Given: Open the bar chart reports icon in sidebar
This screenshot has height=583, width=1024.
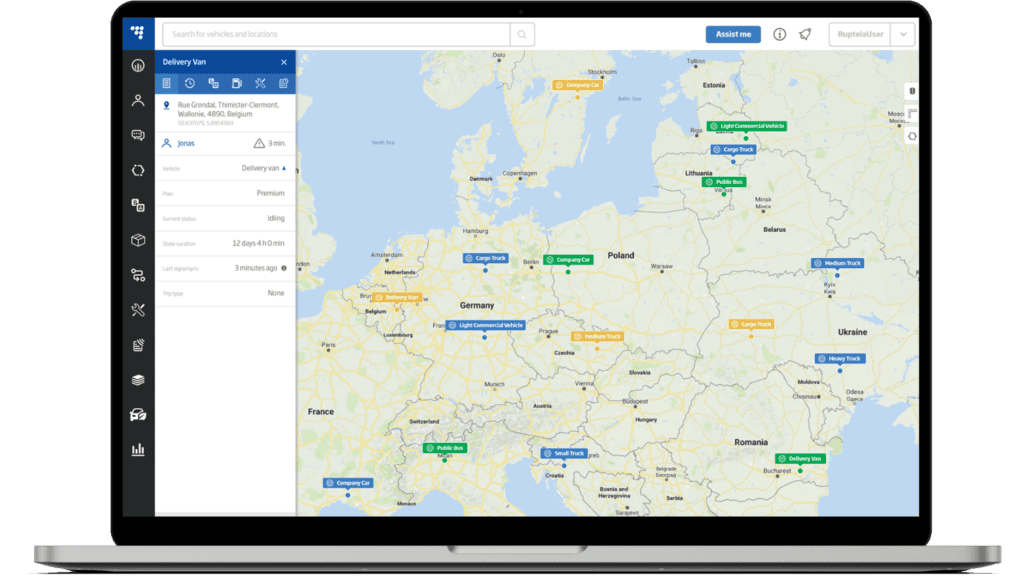Looking at the screenshot, I should [138, 450].
